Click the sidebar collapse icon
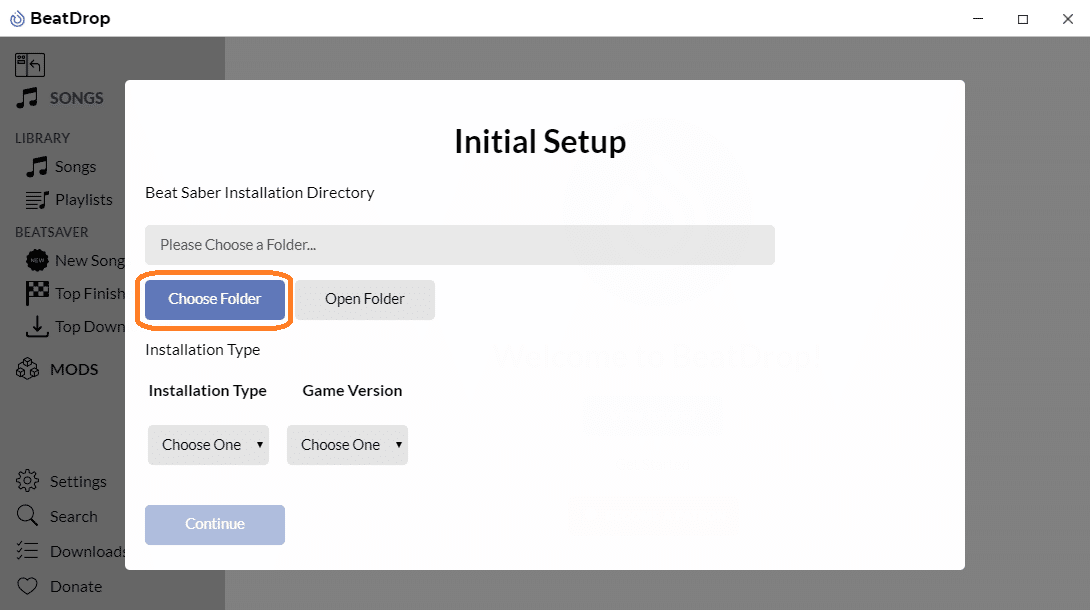 (x=30, y=65)
